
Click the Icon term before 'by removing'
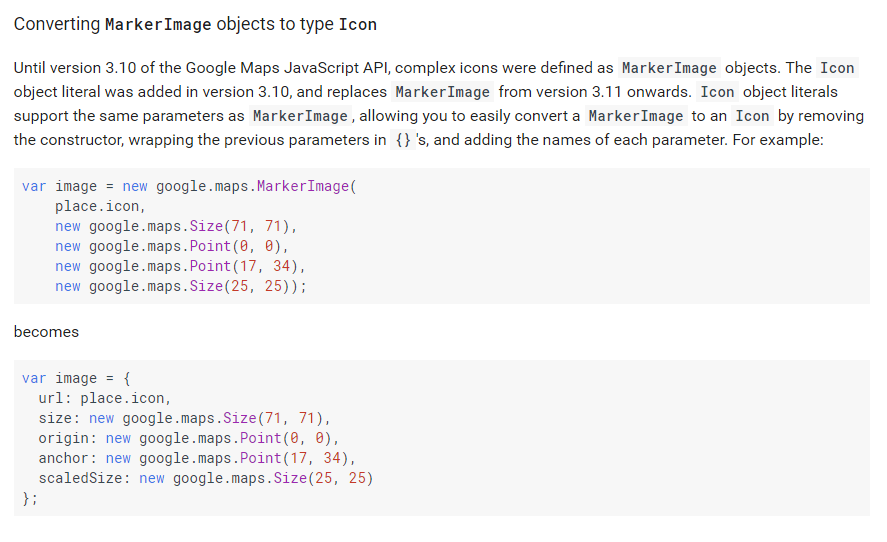(x=752, y=116)
